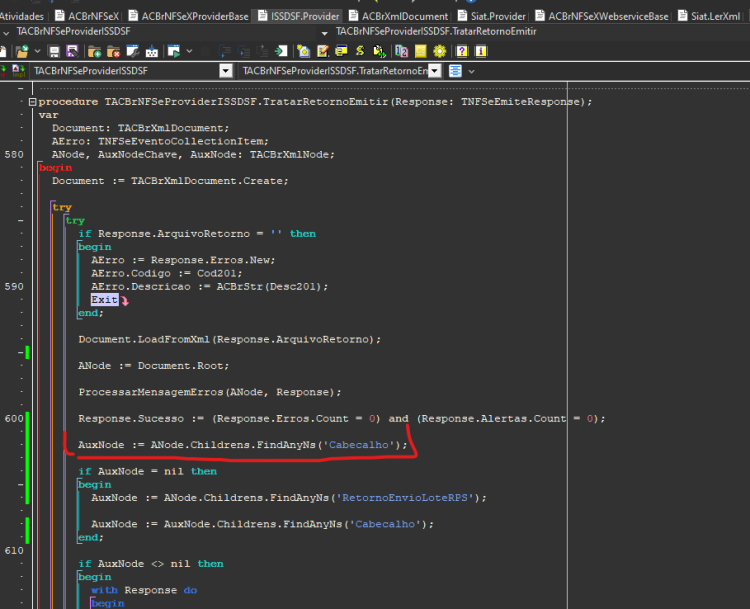Open the TratarRetornoEmitir method combo dropdown
The image size is (750, 609).
pos(434,71)
